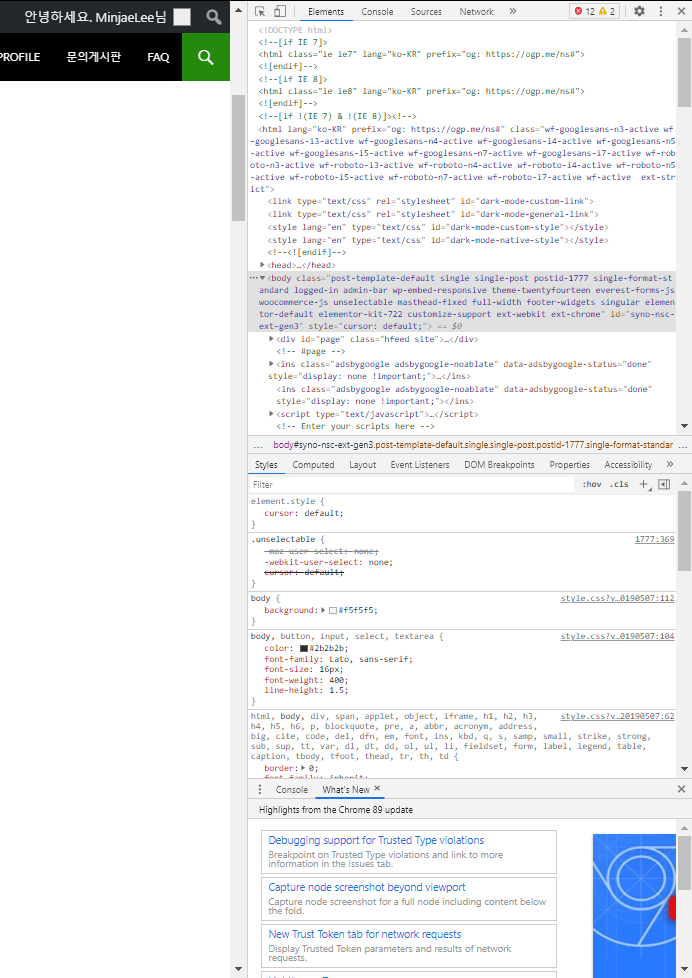Toggle the .cls classes button
The width and height of the screenshot is (692, 978).
click(619, 485)
